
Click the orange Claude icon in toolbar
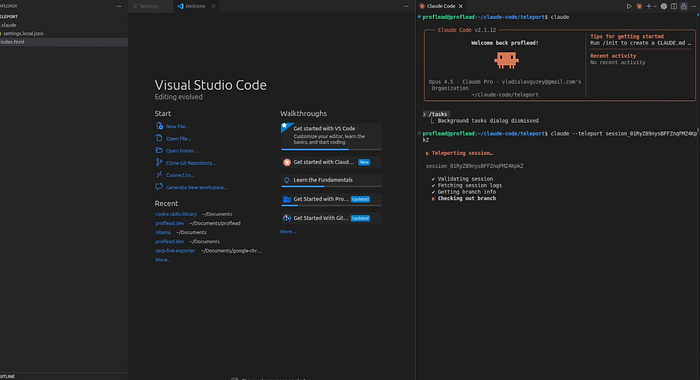[639, 6]
